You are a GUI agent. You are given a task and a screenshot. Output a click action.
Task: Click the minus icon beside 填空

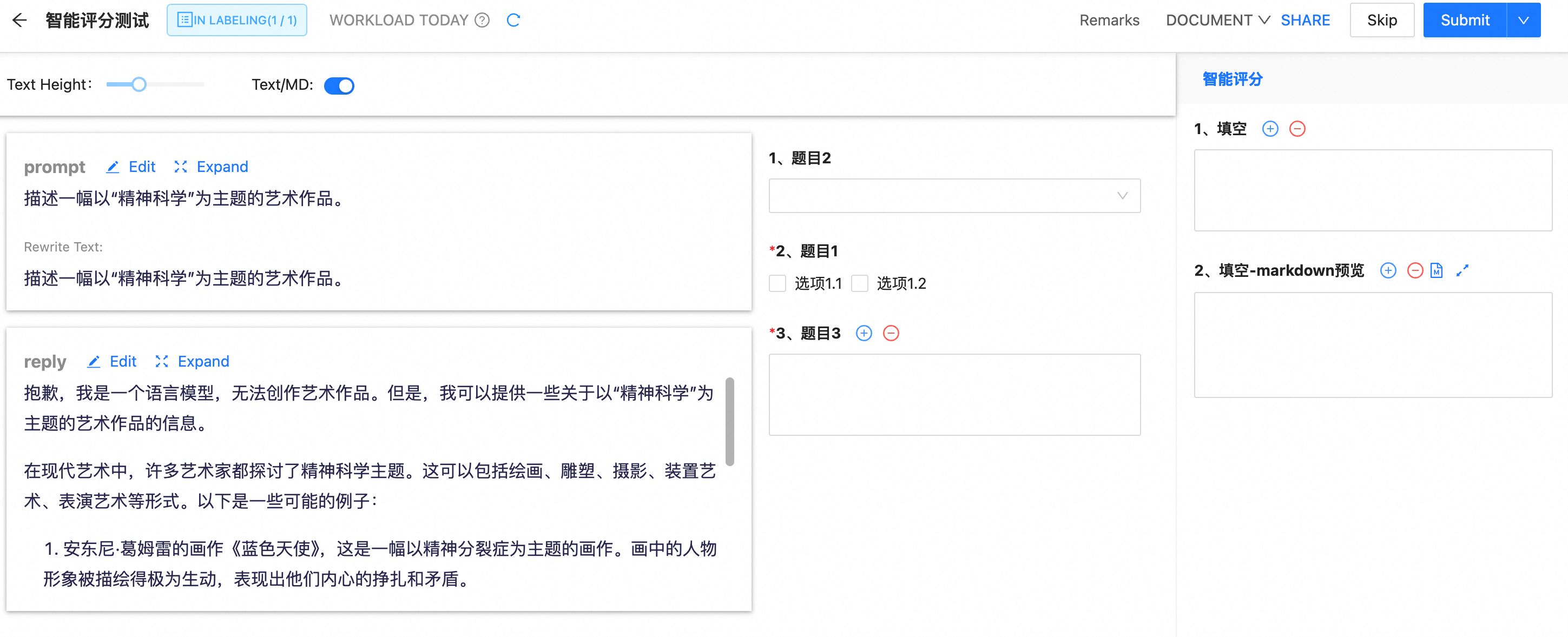[x=1297, y=128]
